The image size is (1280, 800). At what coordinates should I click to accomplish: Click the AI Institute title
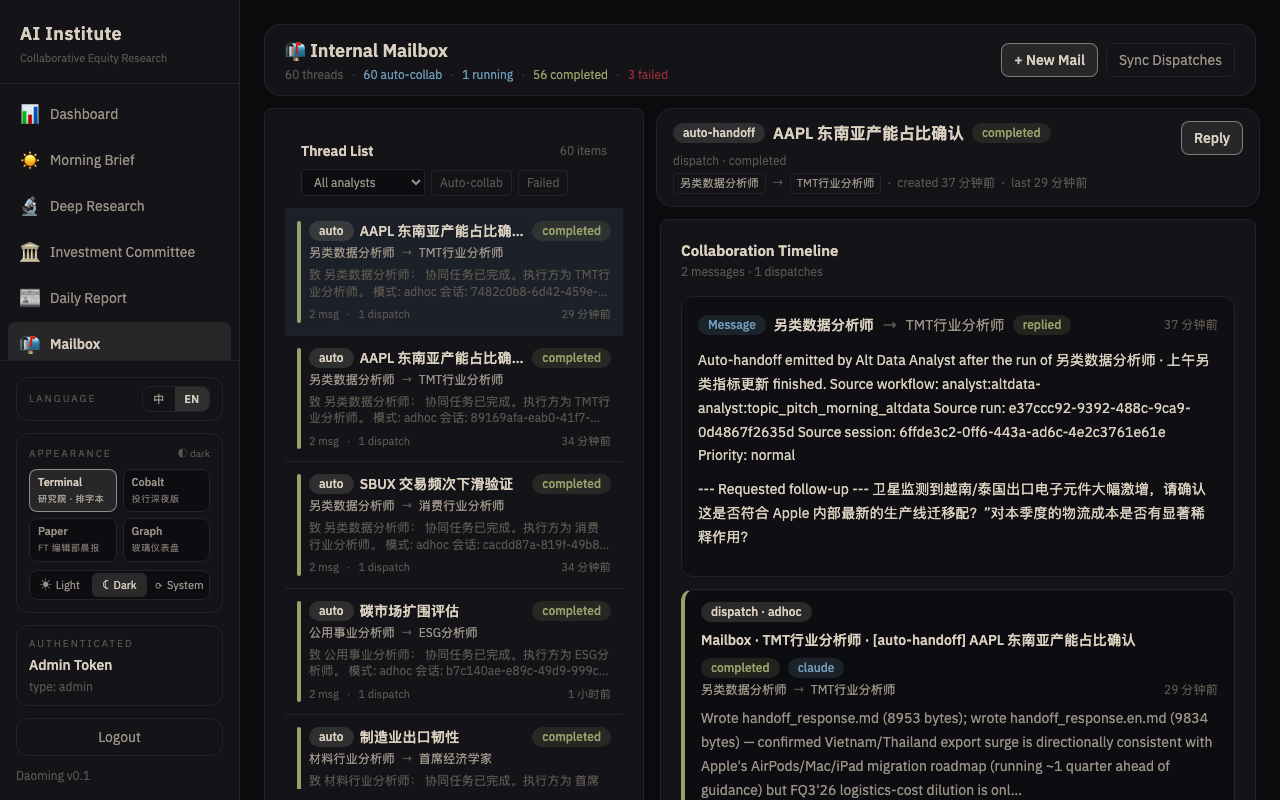click(71, 33)
